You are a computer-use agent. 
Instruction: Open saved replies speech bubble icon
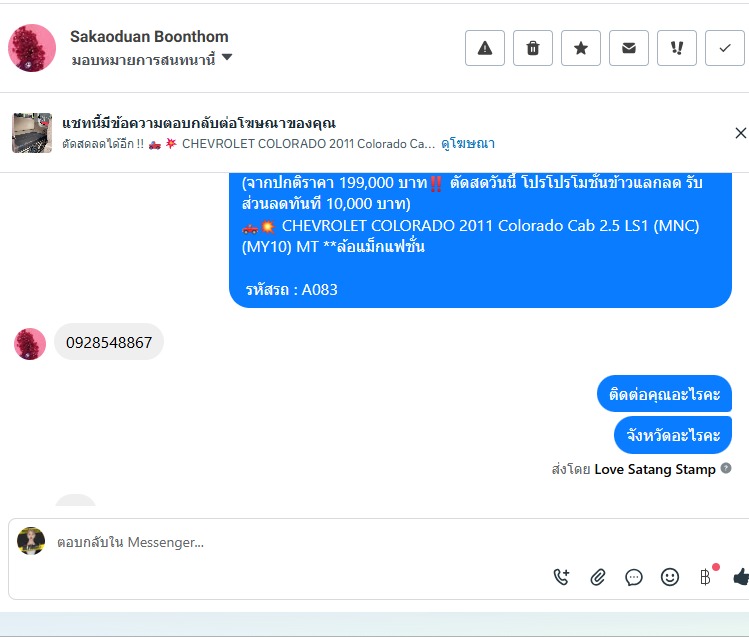click(x=634, y=577)
